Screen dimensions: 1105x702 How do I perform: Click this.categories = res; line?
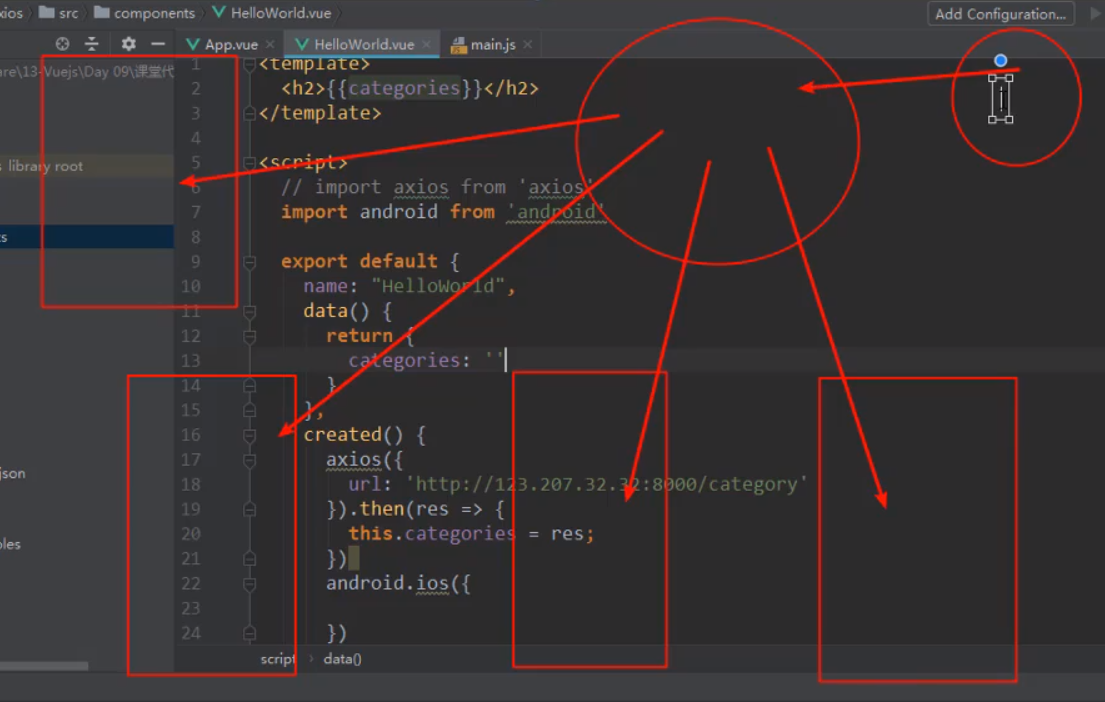pos(471,534)
